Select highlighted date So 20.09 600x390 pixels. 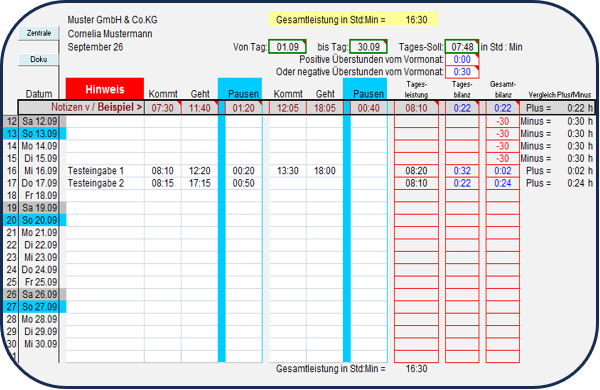click(x=39, y=220)
